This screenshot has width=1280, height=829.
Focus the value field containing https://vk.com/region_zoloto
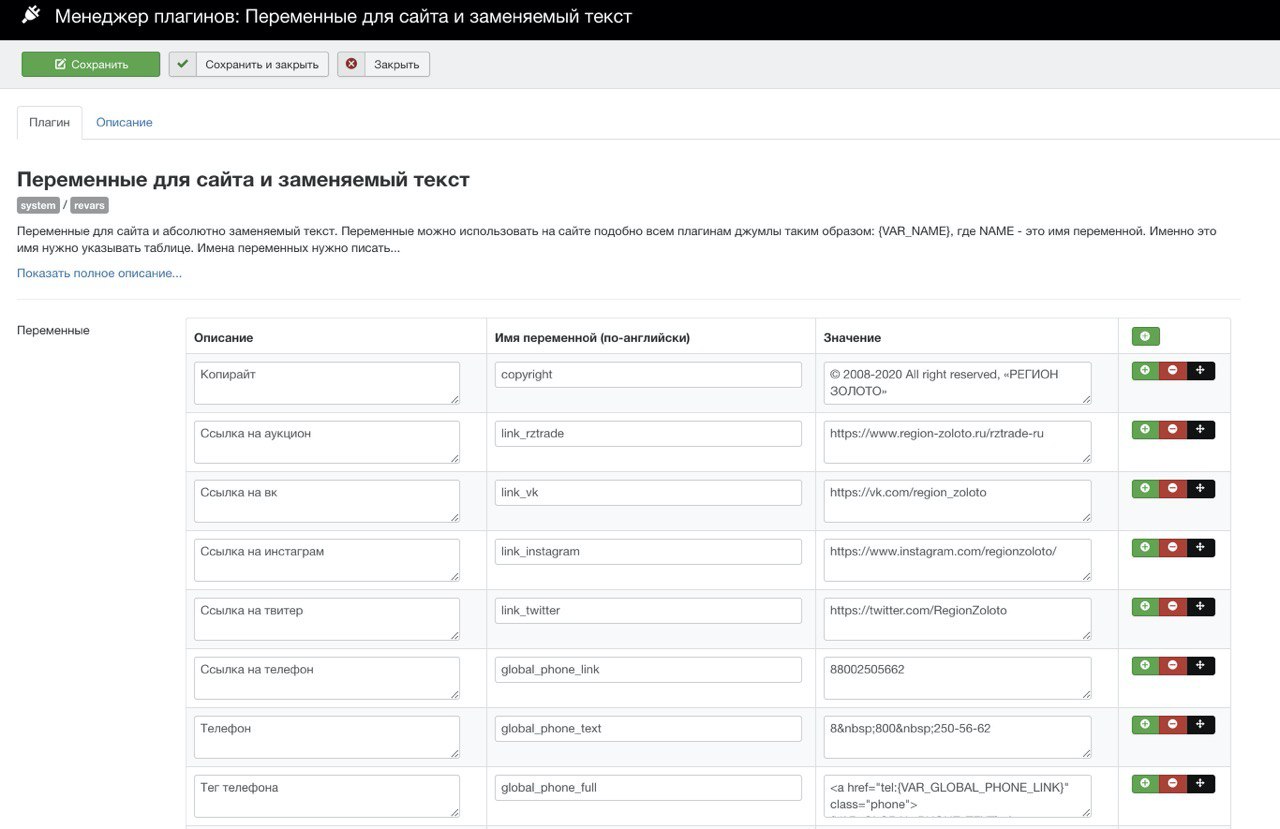(x=957, y=500)
